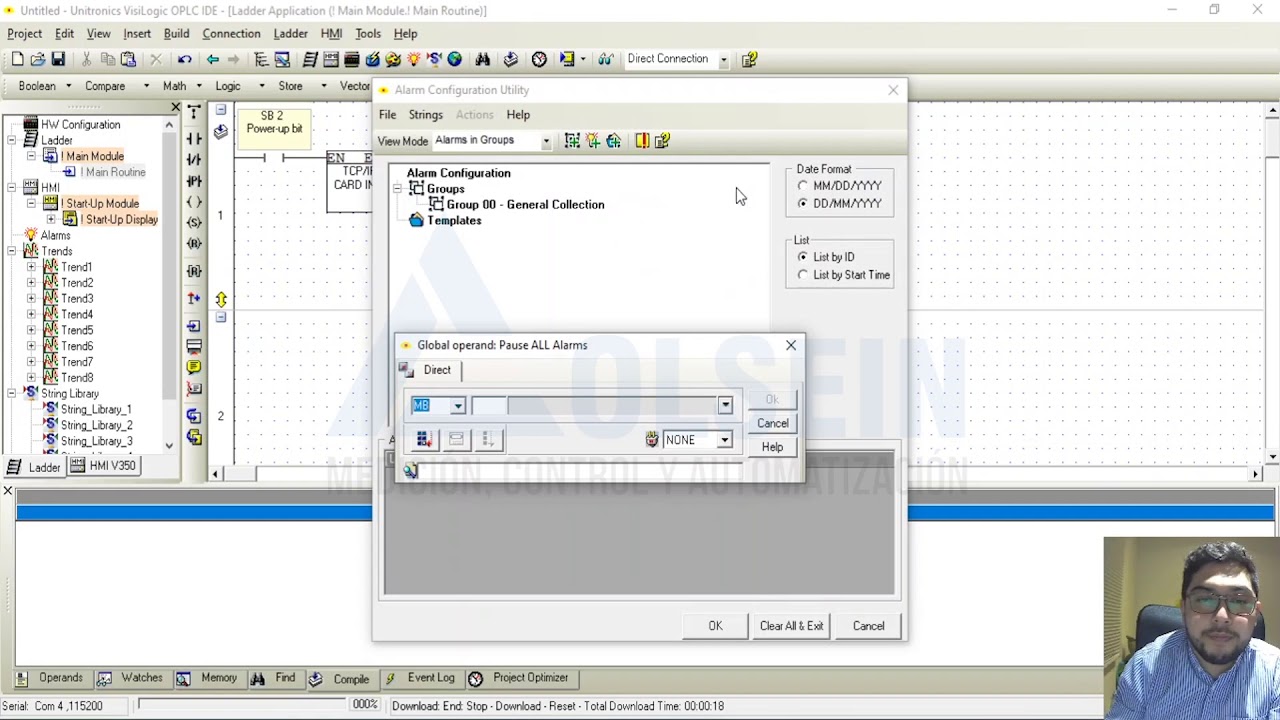Click Cancel in Alarm Configuration Utility
The width and height of the screenshot is (1280, 720).
pos(868,626)
